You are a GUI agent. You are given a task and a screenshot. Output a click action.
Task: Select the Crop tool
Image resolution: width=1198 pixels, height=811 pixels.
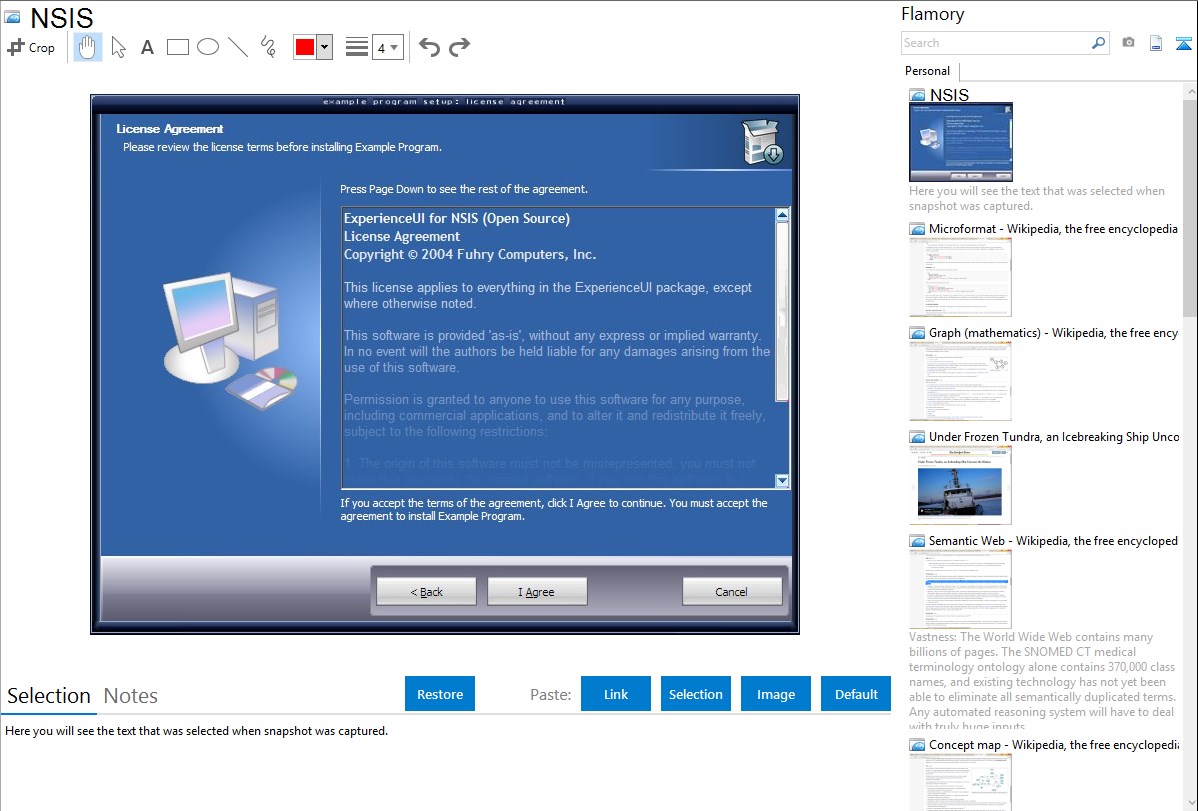(x=31, y=47)
